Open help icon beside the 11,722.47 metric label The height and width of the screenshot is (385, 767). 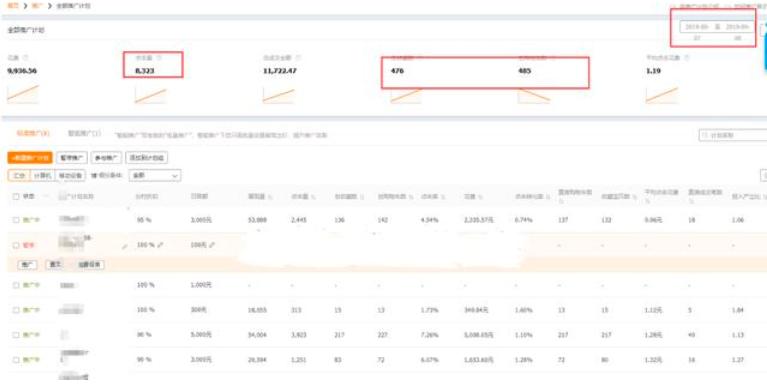coord(299,58)
